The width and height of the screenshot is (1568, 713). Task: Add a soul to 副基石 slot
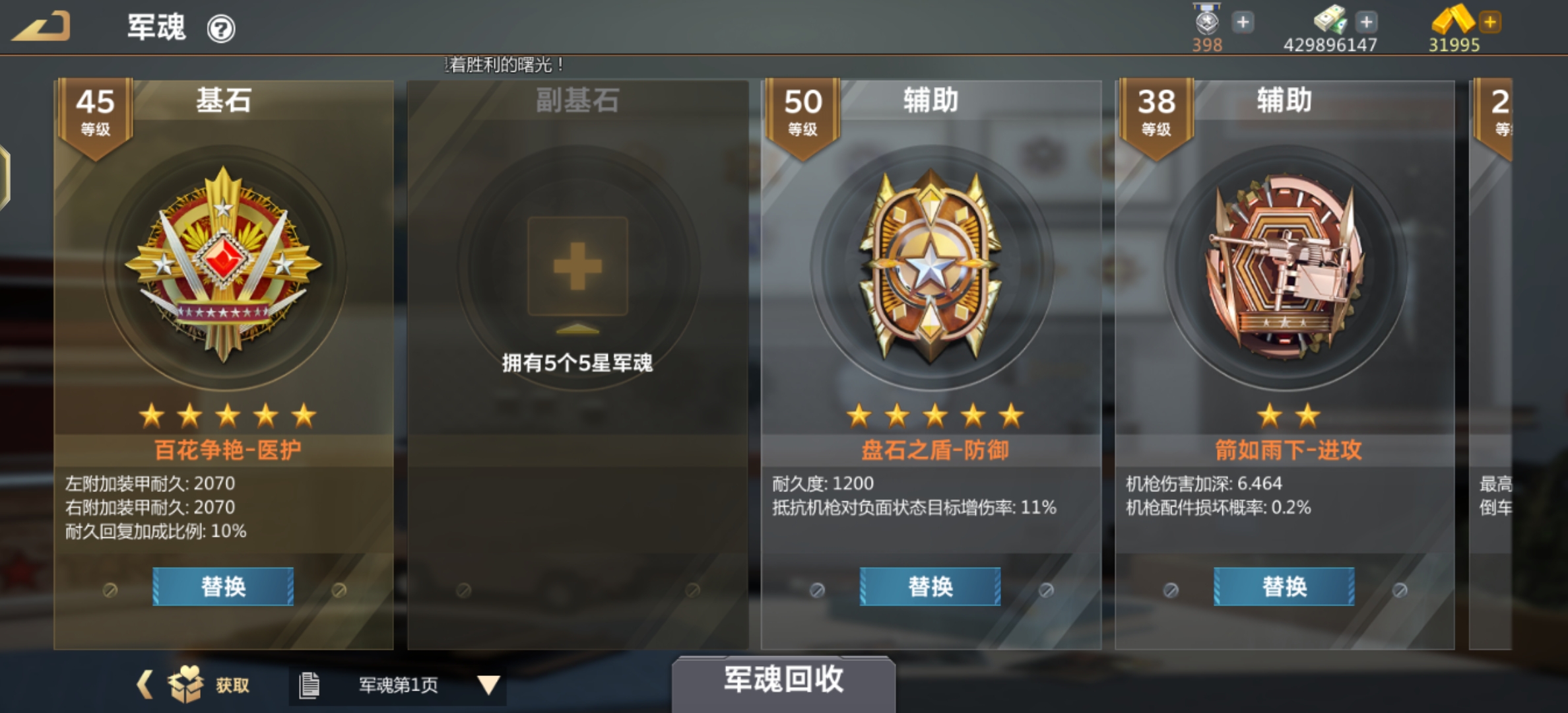click(x=577, y=266)
